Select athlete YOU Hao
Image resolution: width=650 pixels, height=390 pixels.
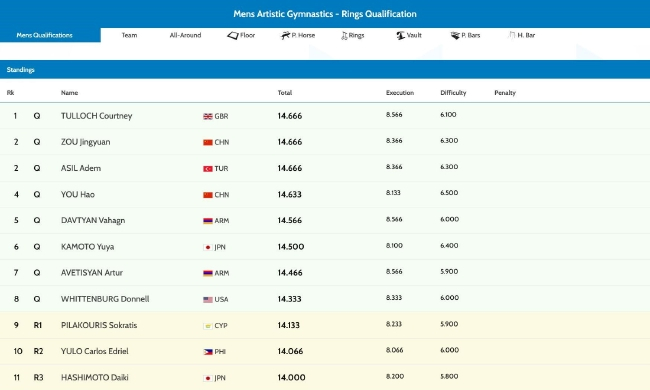[x=78, y=194]
